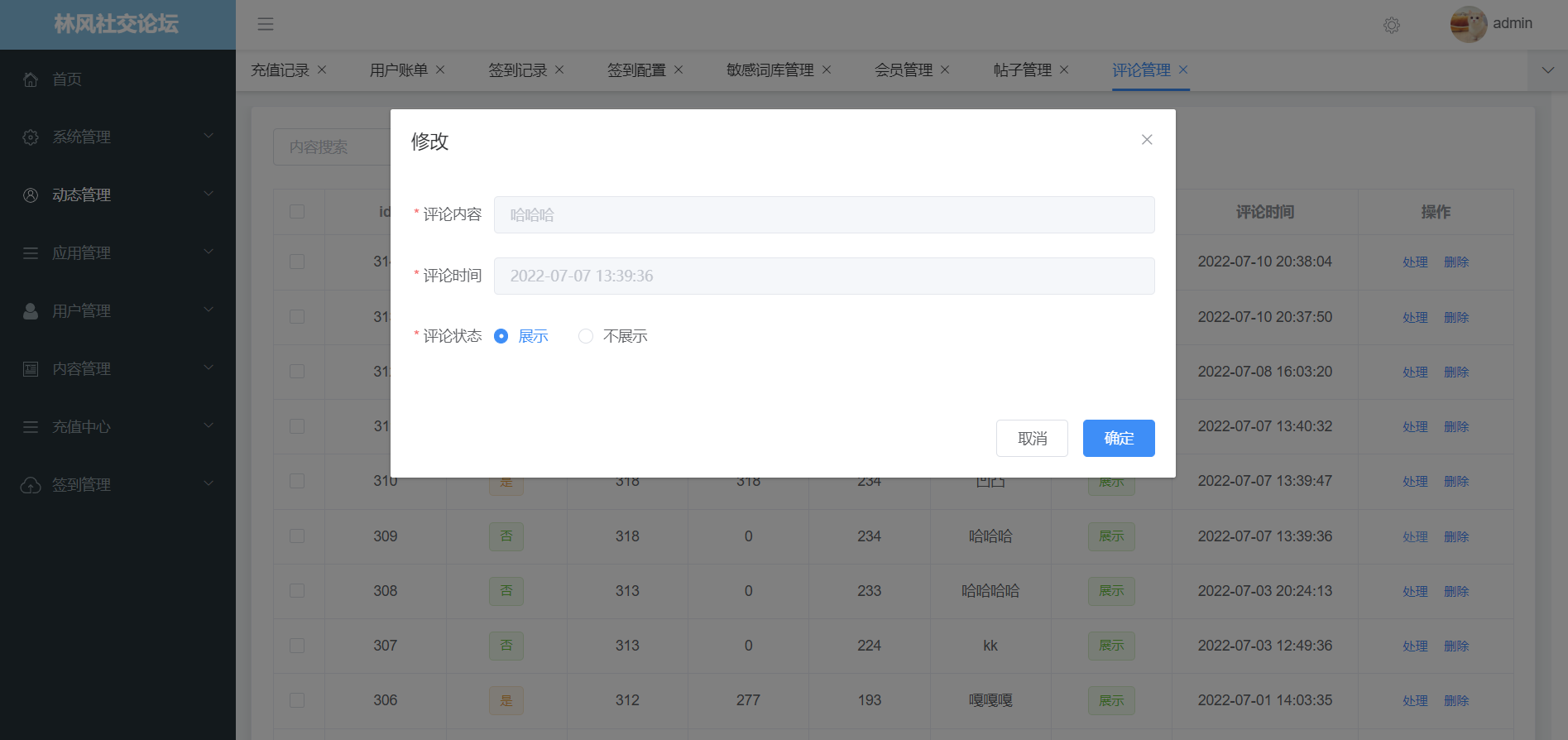The width and height of the screenshot is (1568, 740).
Task: Click the user icon beside 用户管理
Action: [x=31, y=311]
